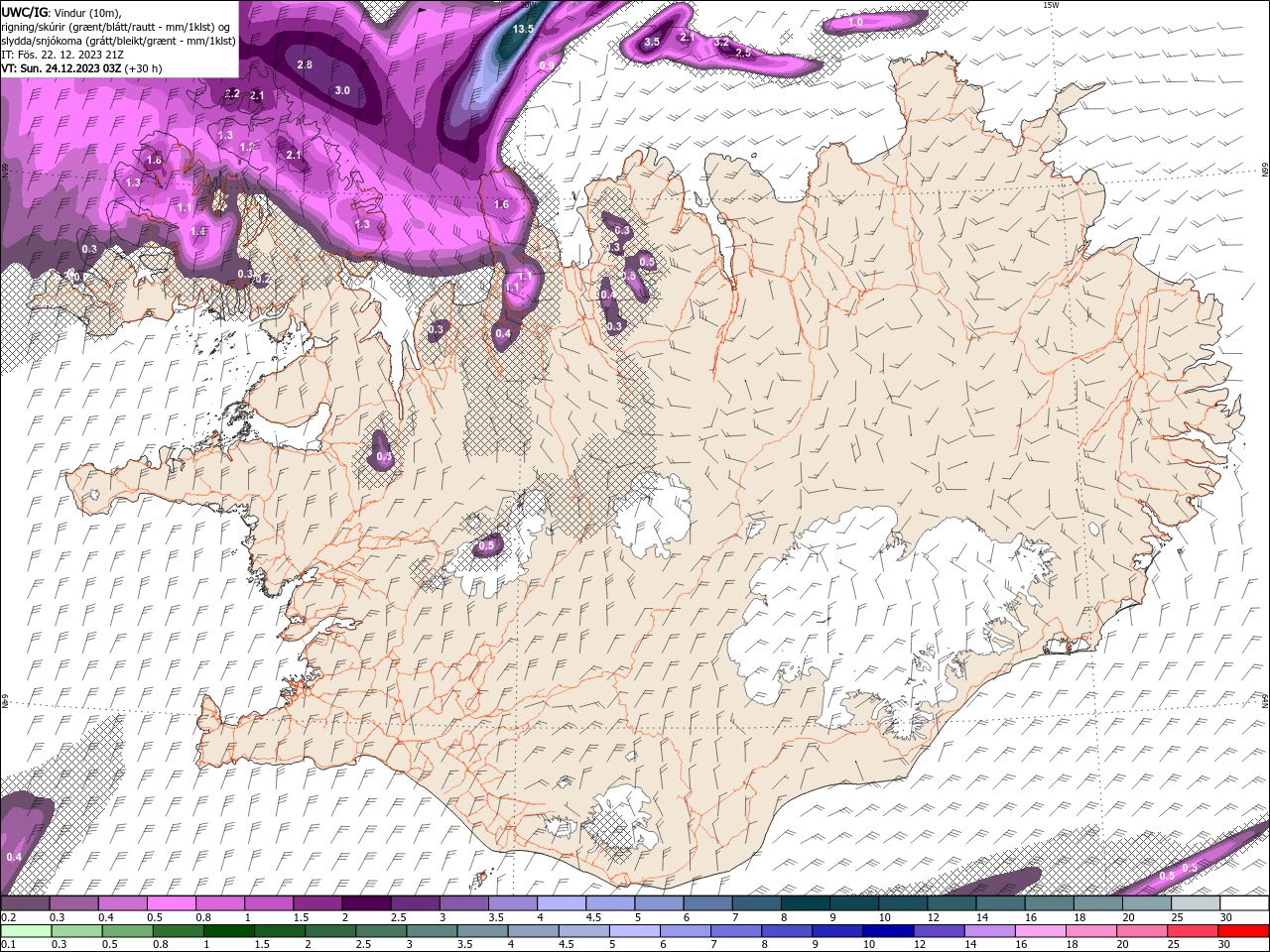Click the rigning/skúrir legend description line
Screen dimensions: 1270x952
point(116,27)
